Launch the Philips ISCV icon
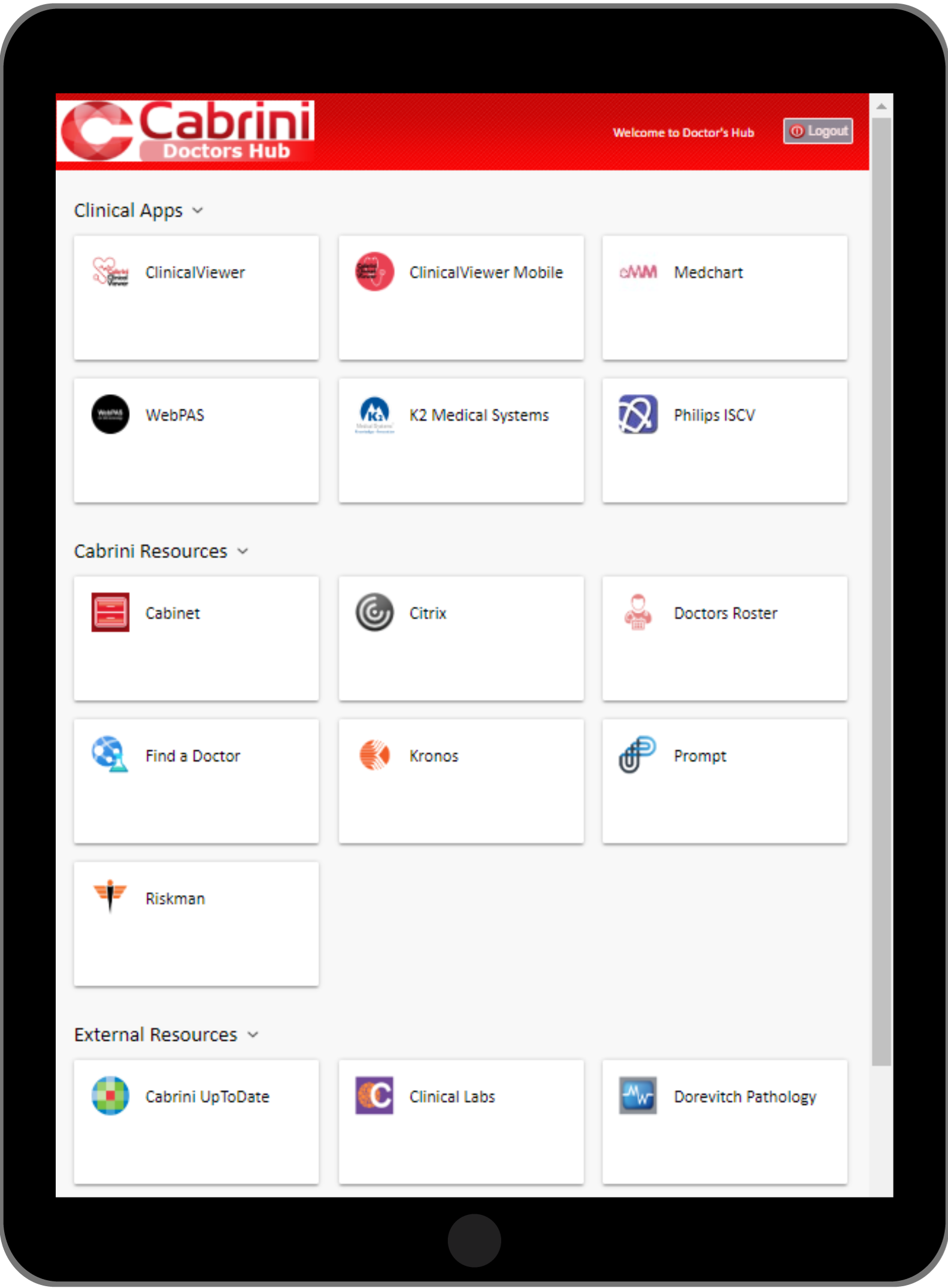 pyautogui.click(x=638, y=414)
